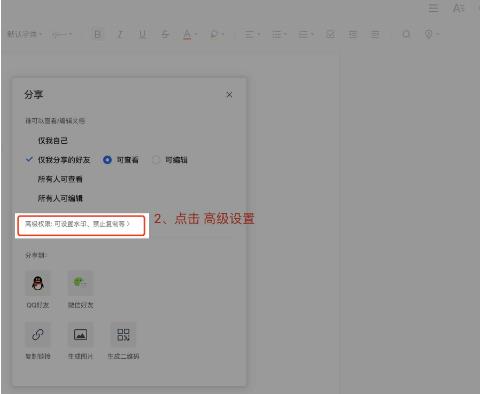480x394 pixels.
Task: Share to QQ好友 via penguin icon
Action: click(38, 283)
